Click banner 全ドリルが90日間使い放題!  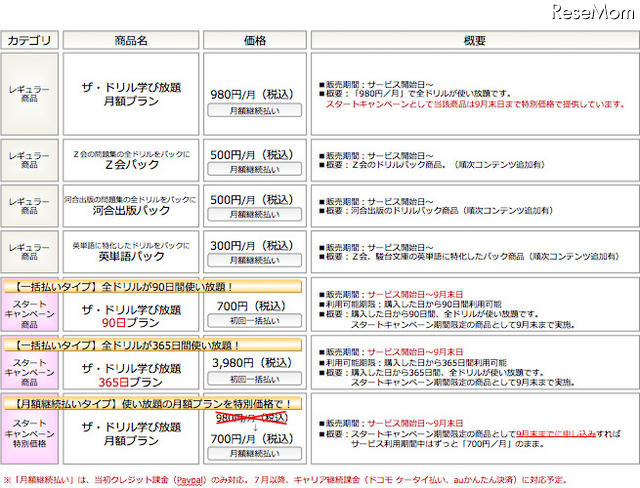(x=153, y=286)
